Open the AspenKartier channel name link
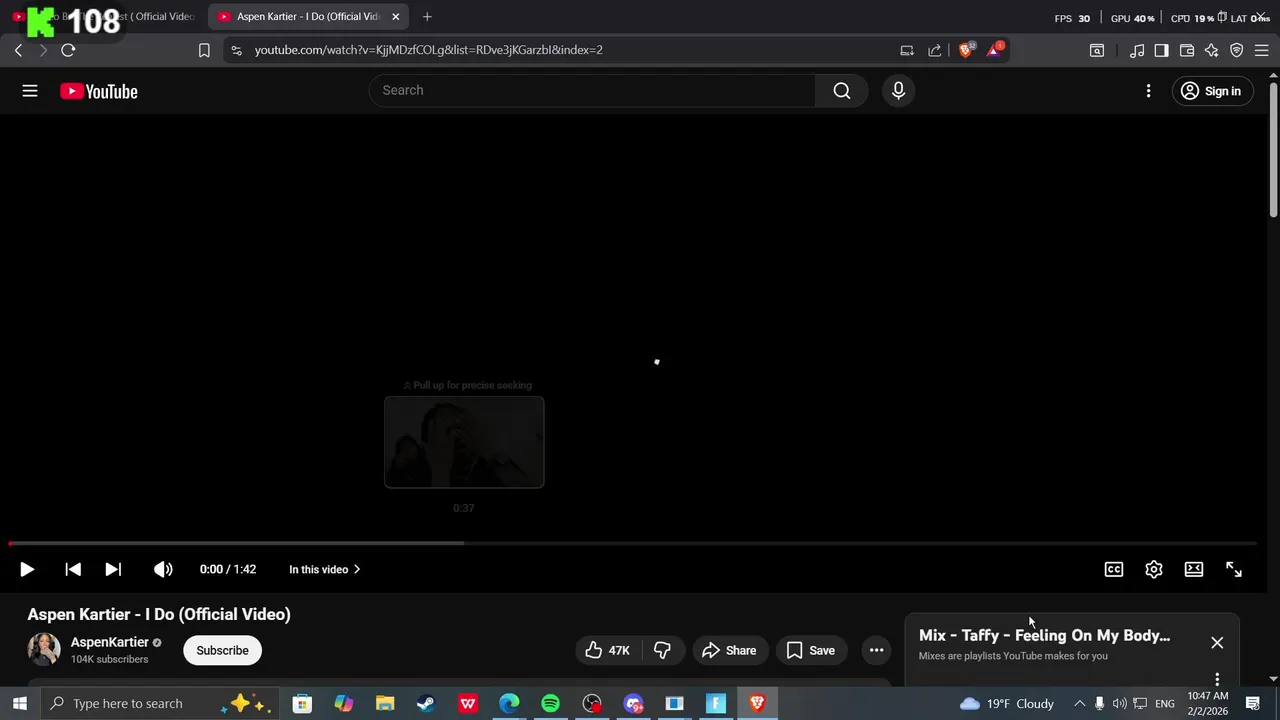 110,642
